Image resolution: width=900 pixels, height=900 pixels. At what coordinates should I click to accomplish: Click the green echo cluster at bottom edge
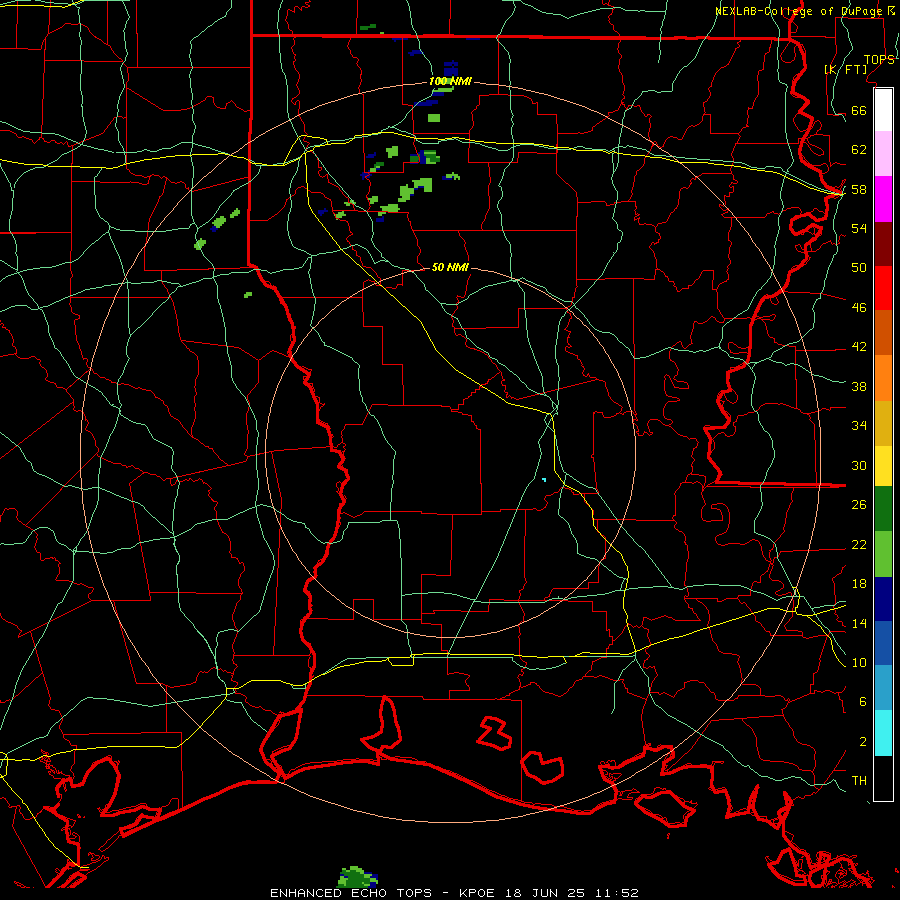click(358, 876)
